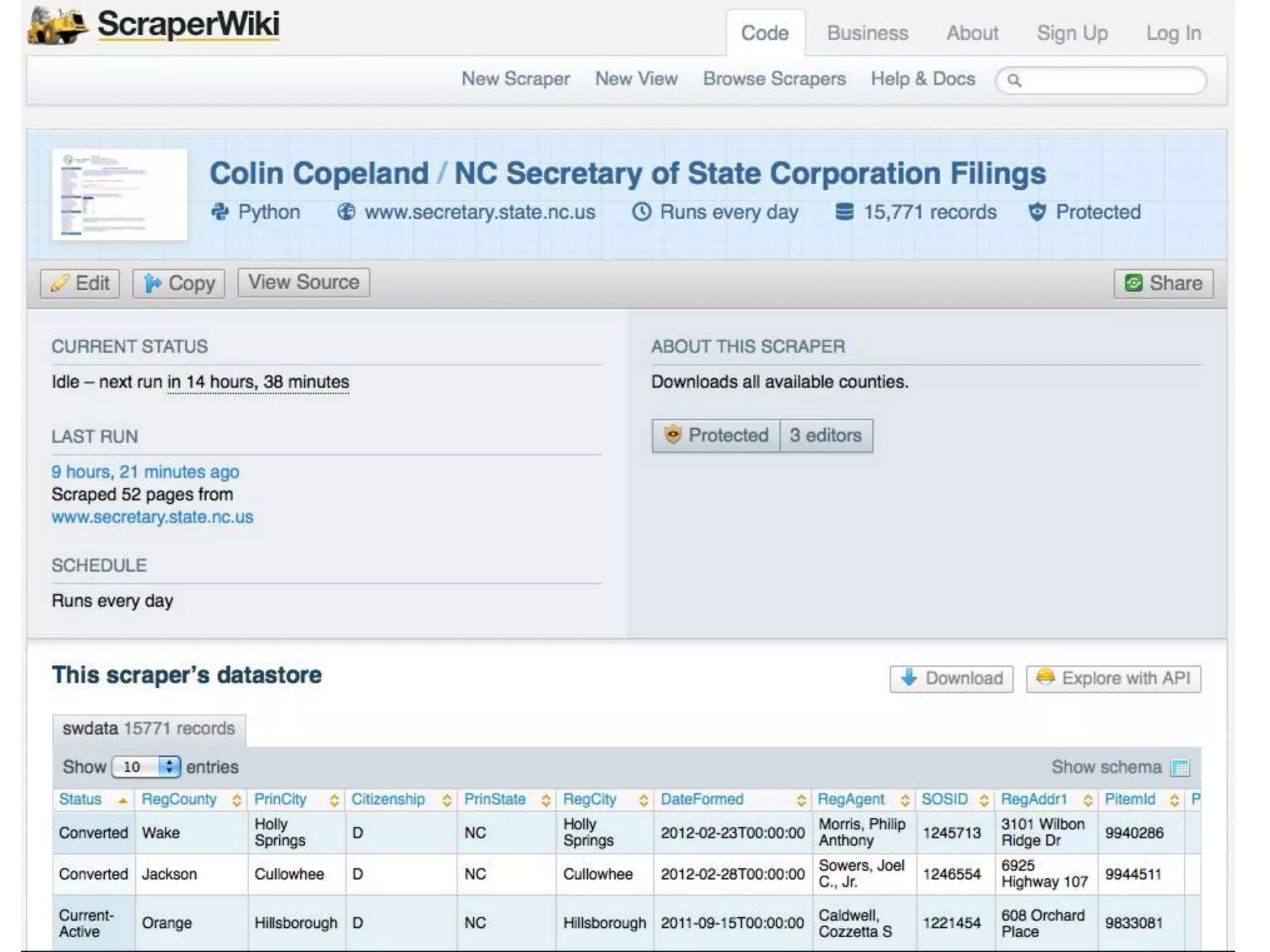
Task: Switch to the Business tab
Action: click(x=867, y=33)
